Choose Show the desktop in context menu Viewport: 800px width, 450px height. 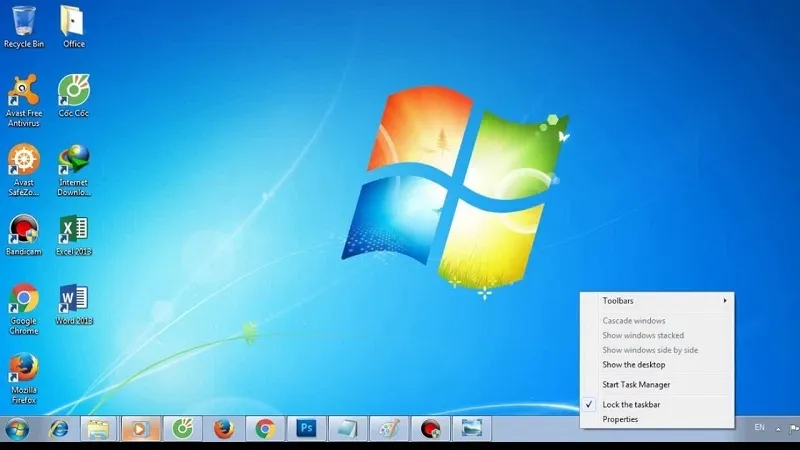coord(657,365)
